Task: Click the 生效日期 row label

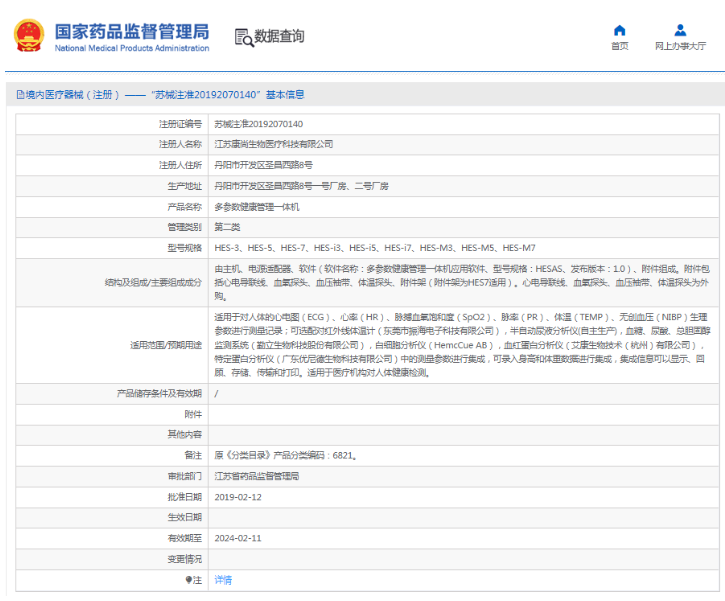Action: 185,517
